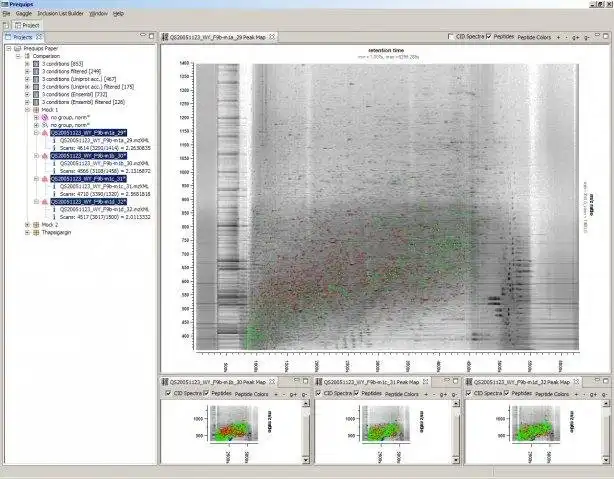Uncheck Peptides checkbox in main peak map

(489, 36)
